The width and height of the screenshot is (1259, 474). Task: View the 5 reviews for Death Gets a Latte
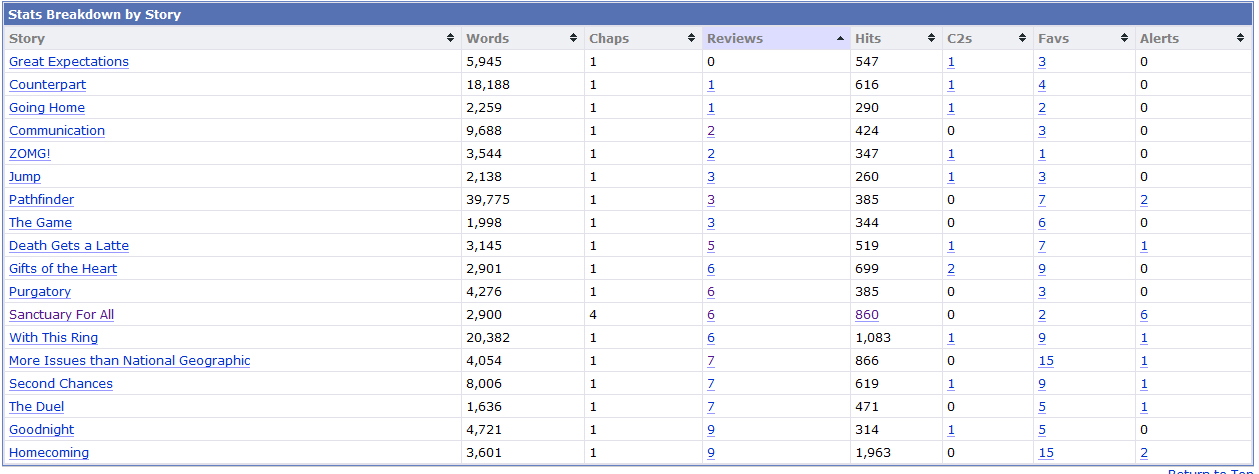click(x=711, y=246)
